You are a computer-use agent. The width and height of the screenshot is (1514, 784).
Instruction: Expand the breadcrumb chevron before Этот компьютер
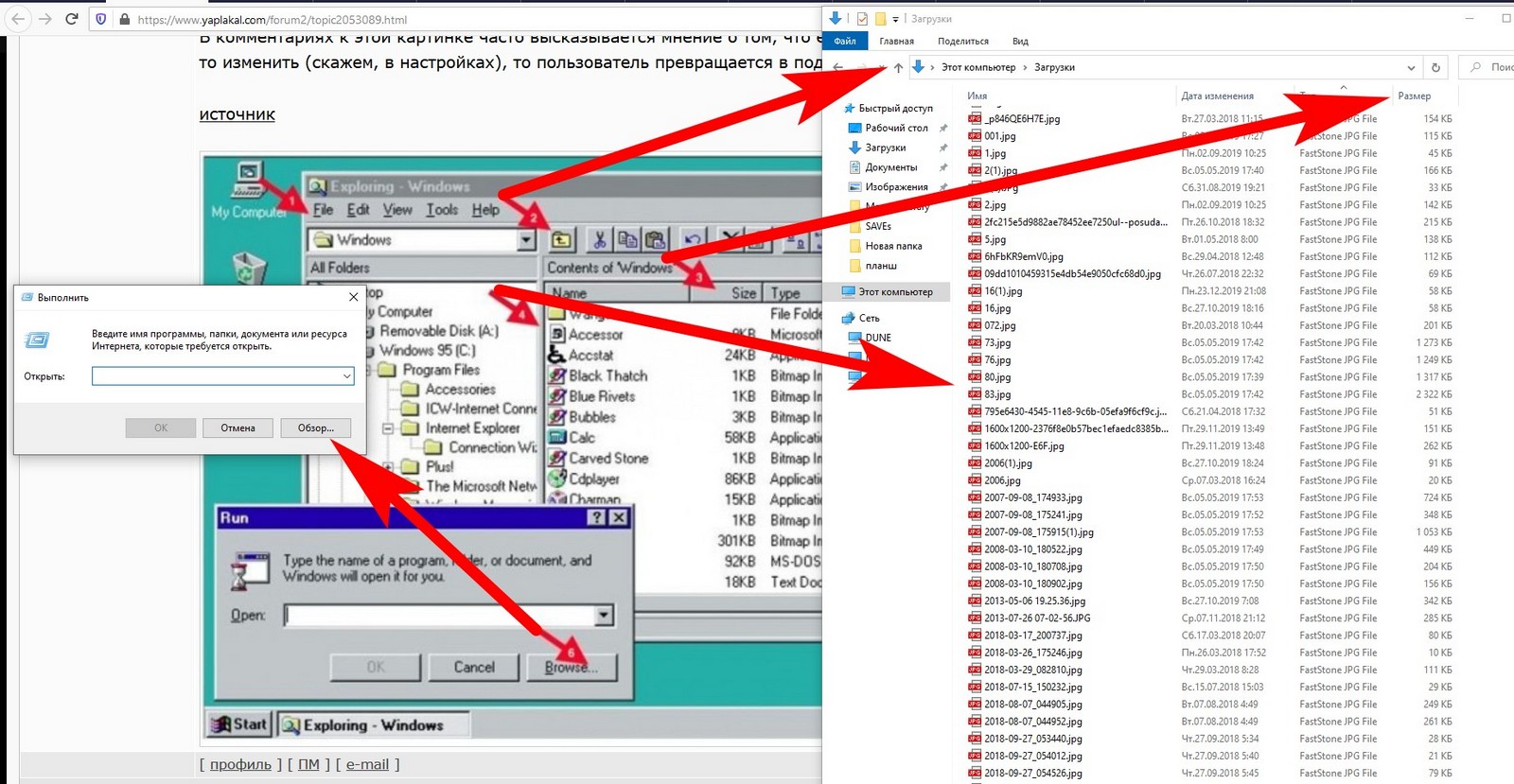(x=933, y=67)
